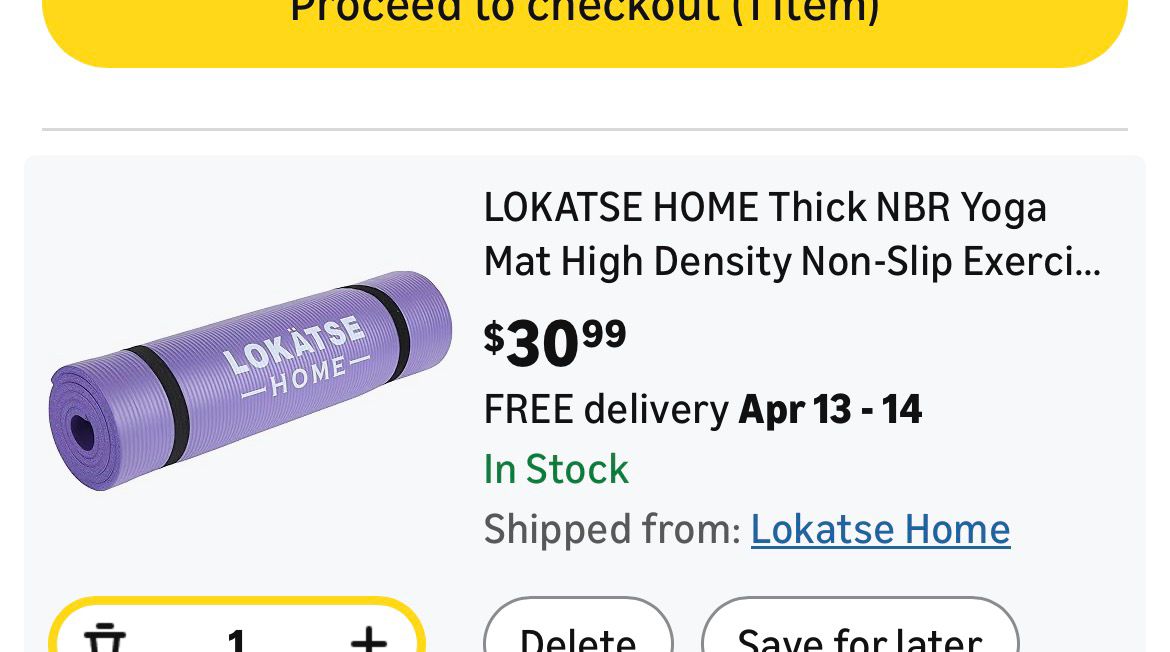Click the divider line below the checkout button
This screenshot has height=652, width=1170.
pyautogui.click(x=585, y=130)
